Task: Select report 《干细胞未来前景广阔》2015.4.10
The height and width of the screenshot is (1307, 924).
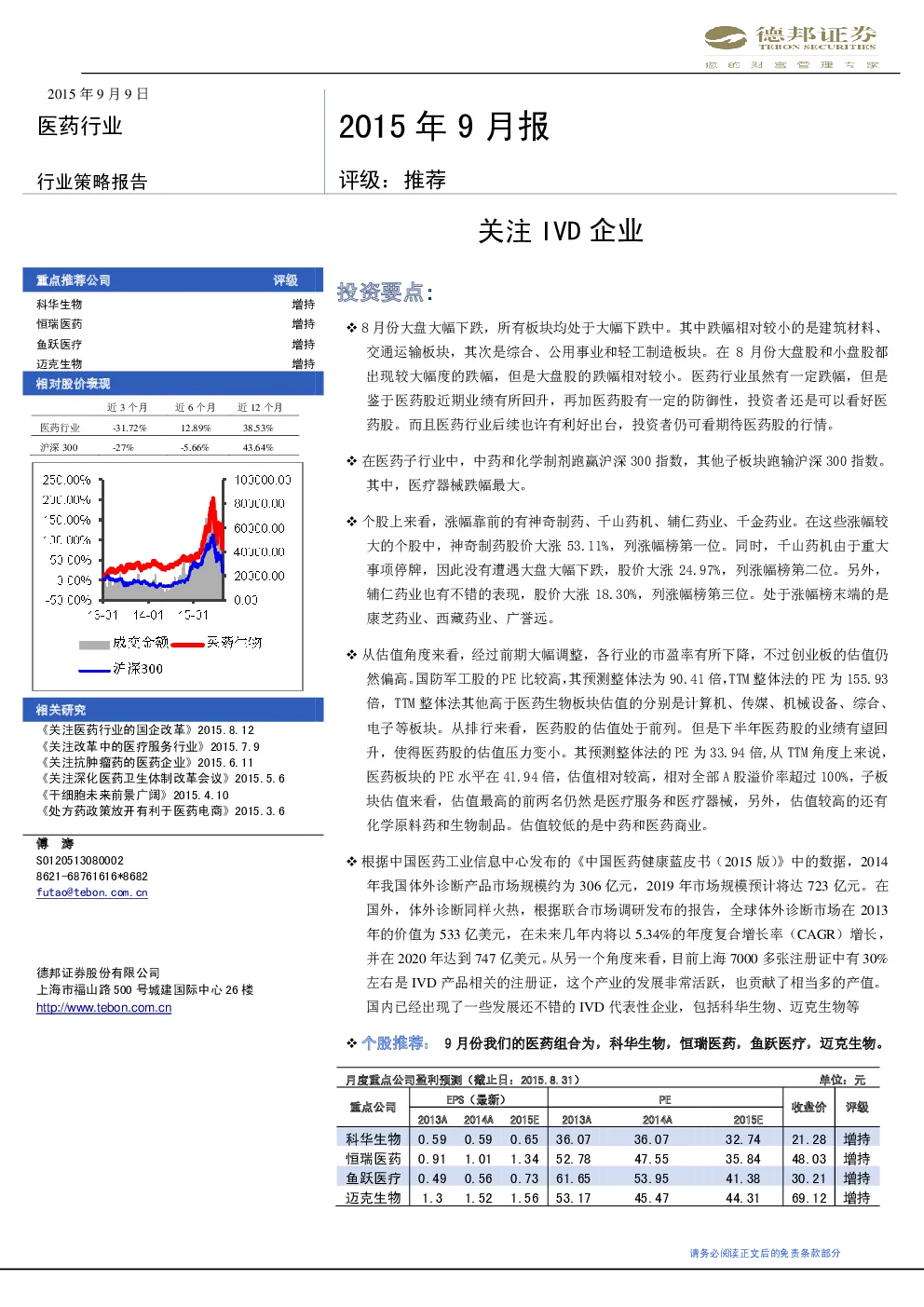Action: [132, 796]
